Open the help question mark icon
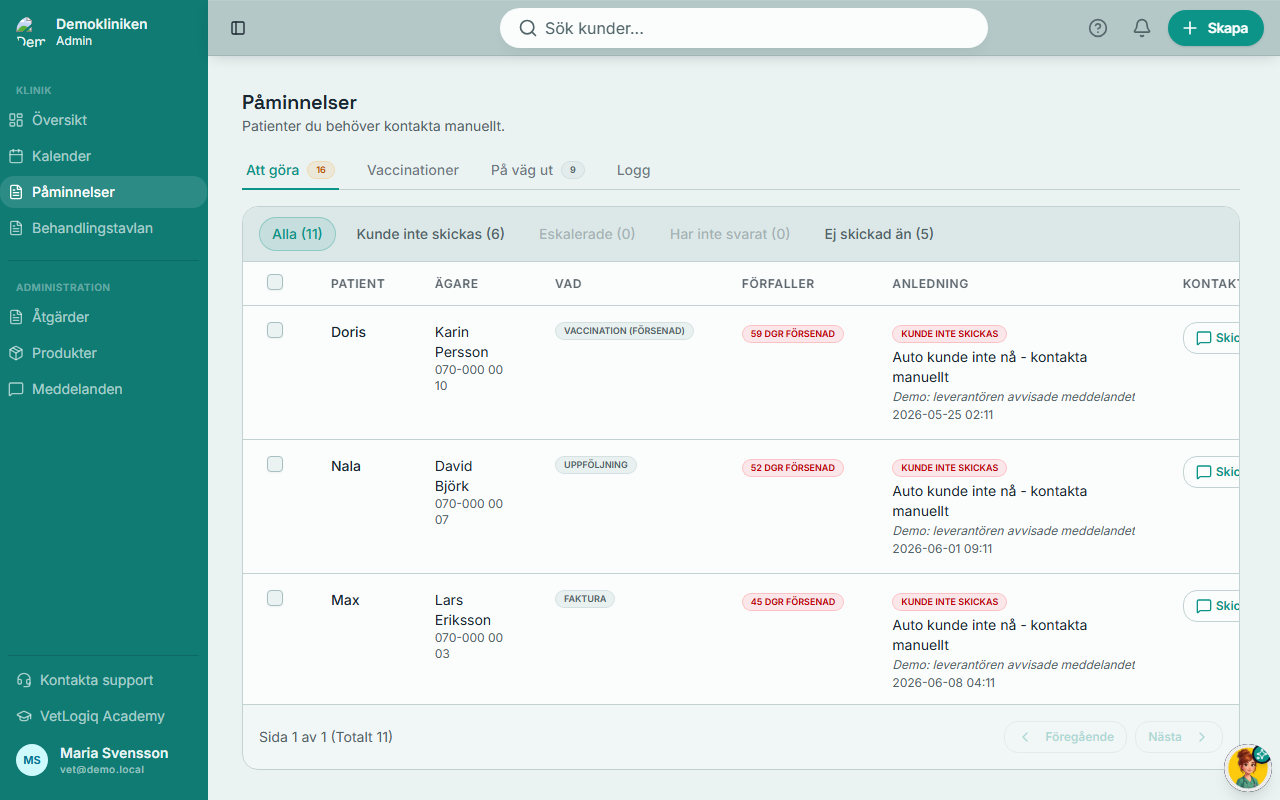Screen dimensions: 1280x800 (1098, 28)
